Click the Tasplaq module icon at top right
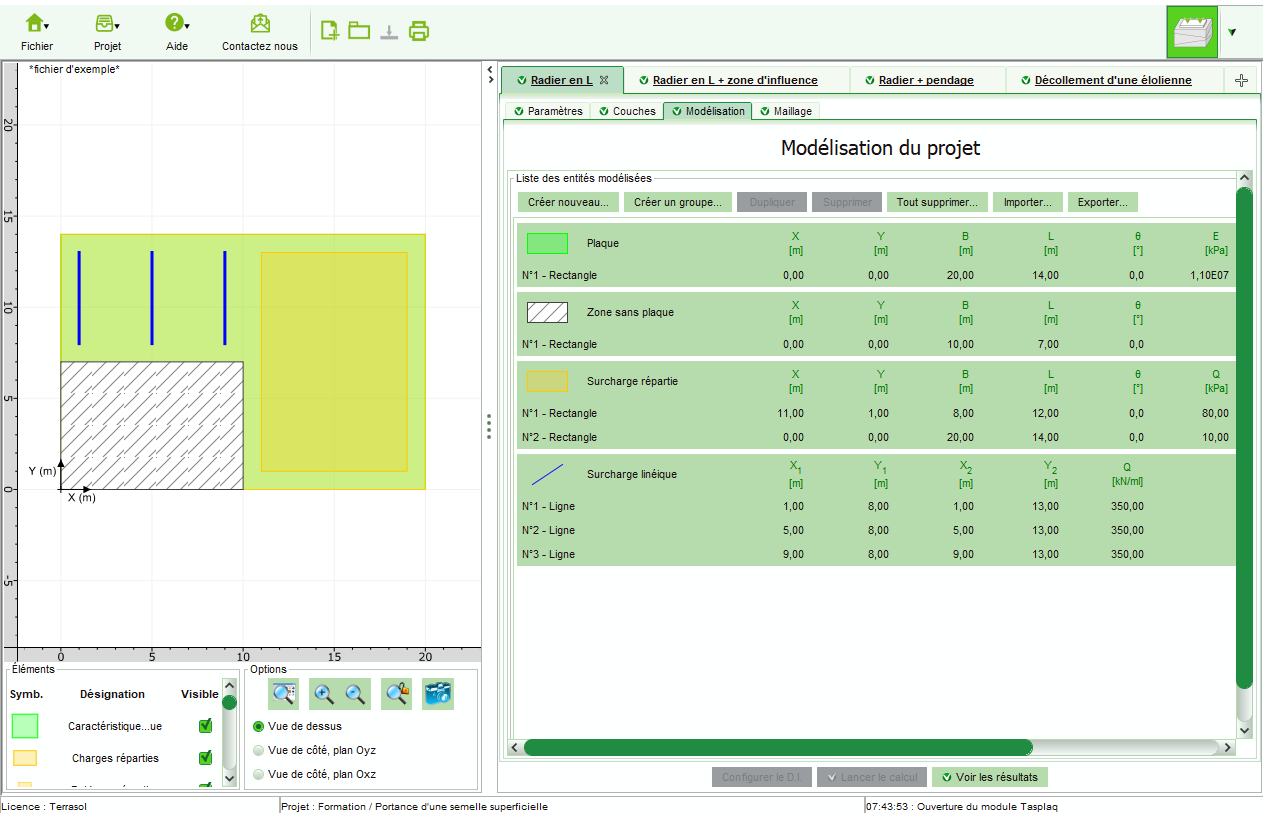The width and height of the screenshot is (1263, 813). [x=1192, y=31]
